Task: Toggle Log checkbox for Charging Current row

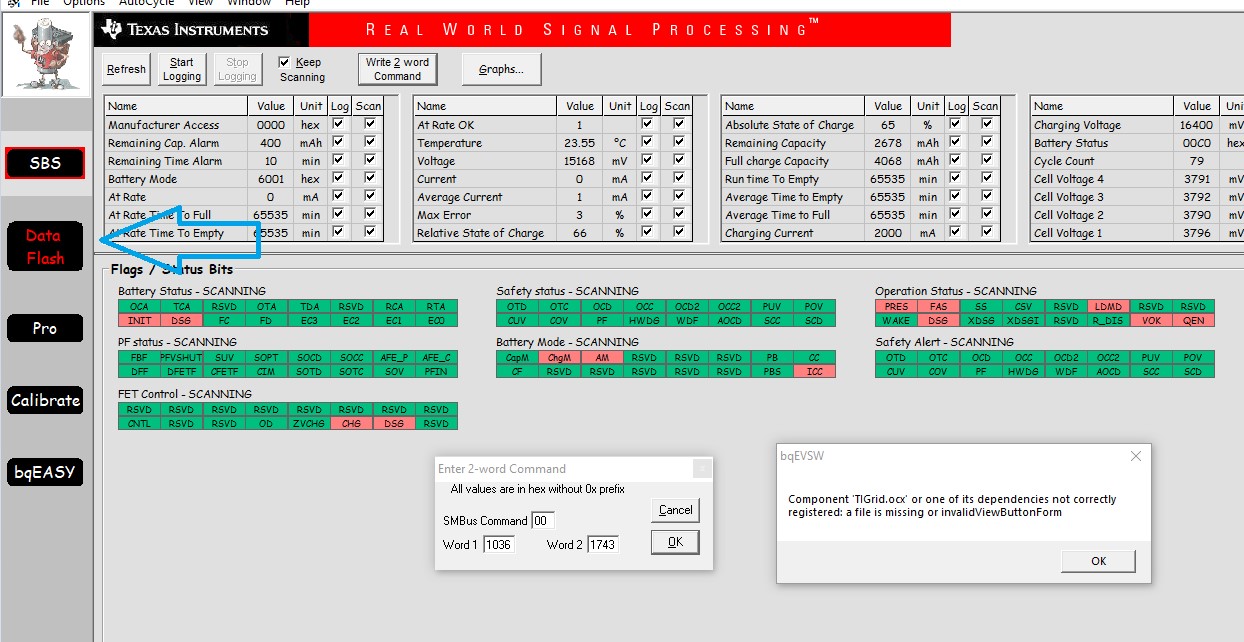Action: [955, 233]
